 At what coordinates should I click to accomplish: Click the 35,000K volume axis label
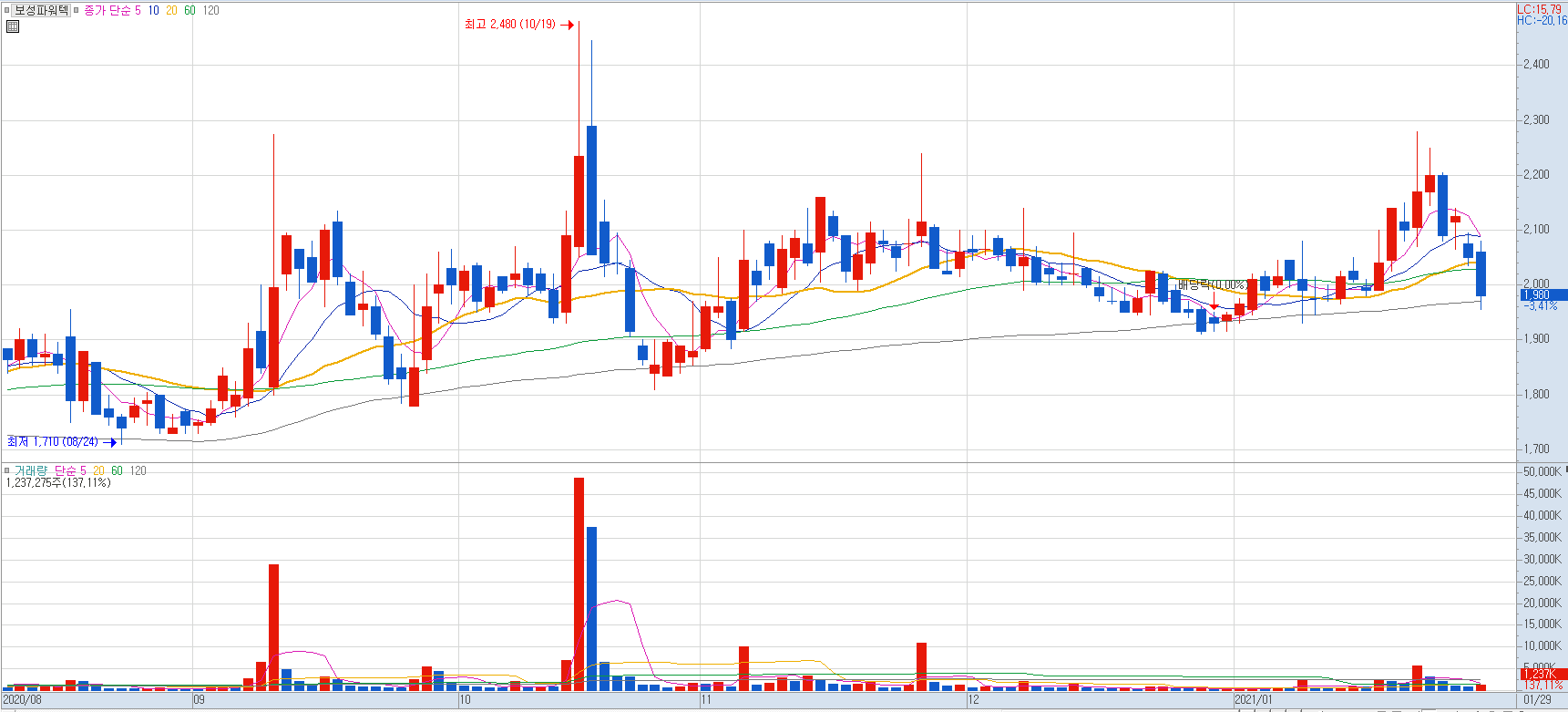[x=1542, y=538]
